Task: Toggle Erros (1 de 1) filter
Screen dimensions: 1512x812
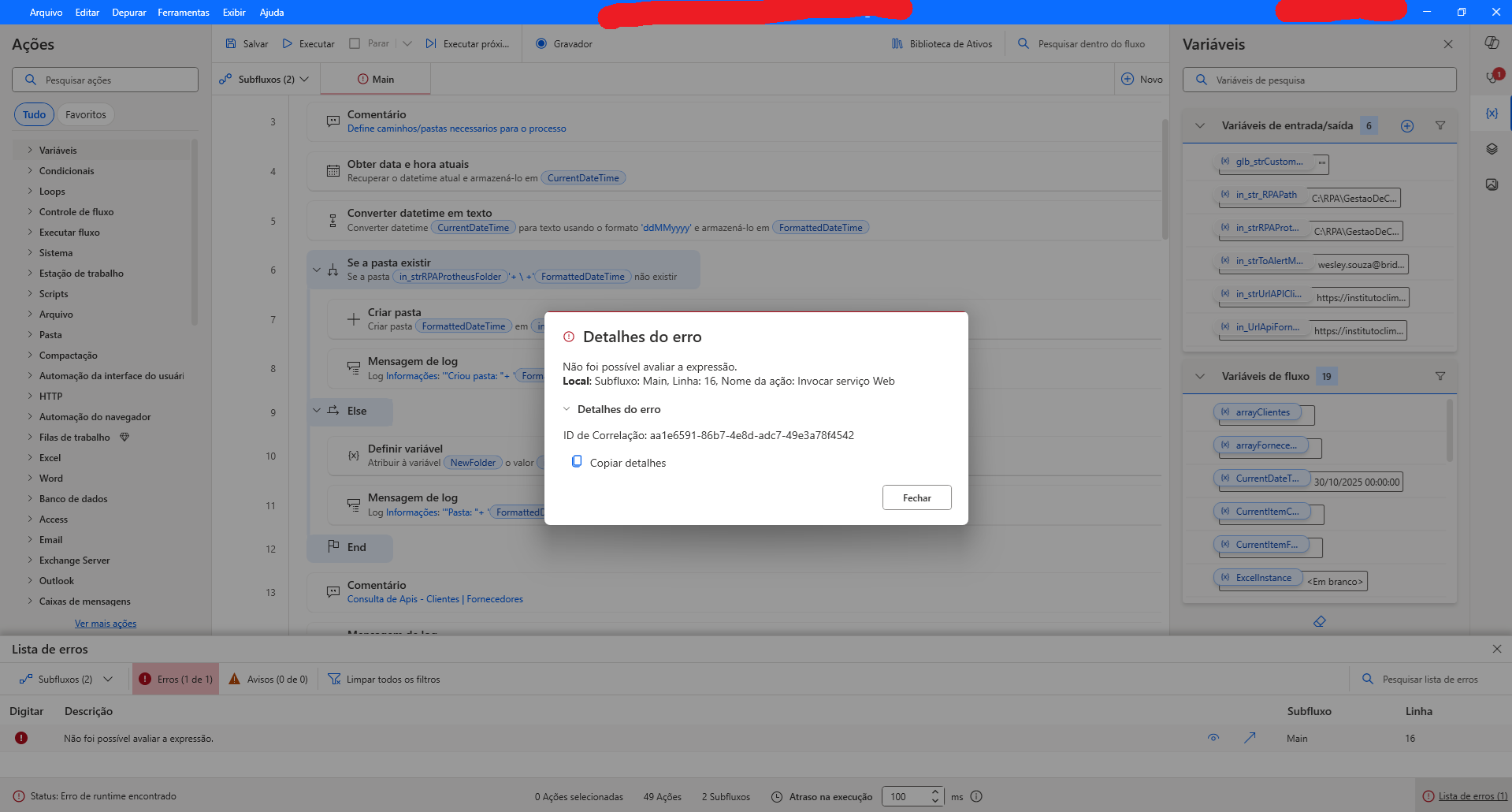Action: 176,680
